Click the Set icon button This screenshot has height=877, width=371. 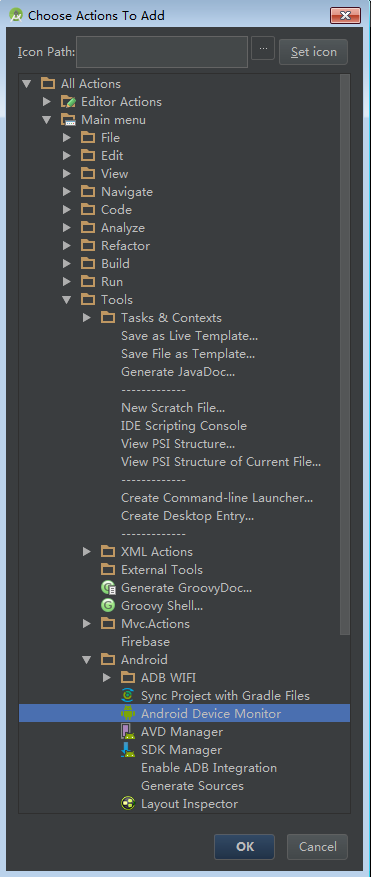pos(313,52)
